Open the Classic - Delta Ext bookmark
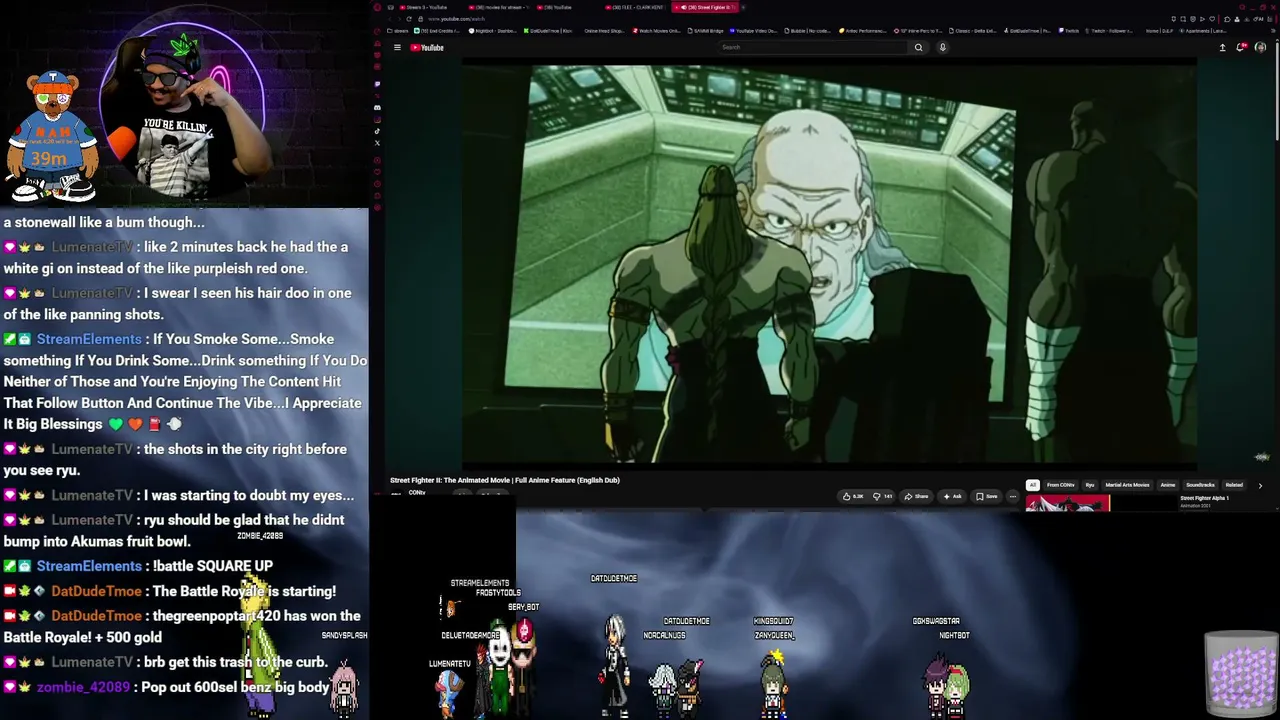Screen dimensions: 1280x720 pos(972,31)
